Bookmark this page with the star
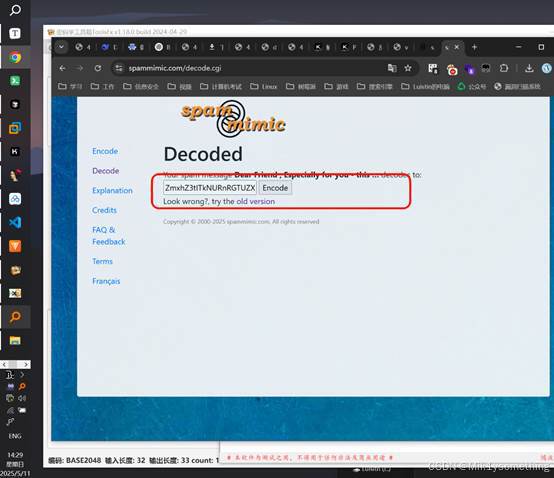This screenshot has height=478, width=554. point(408,68)
